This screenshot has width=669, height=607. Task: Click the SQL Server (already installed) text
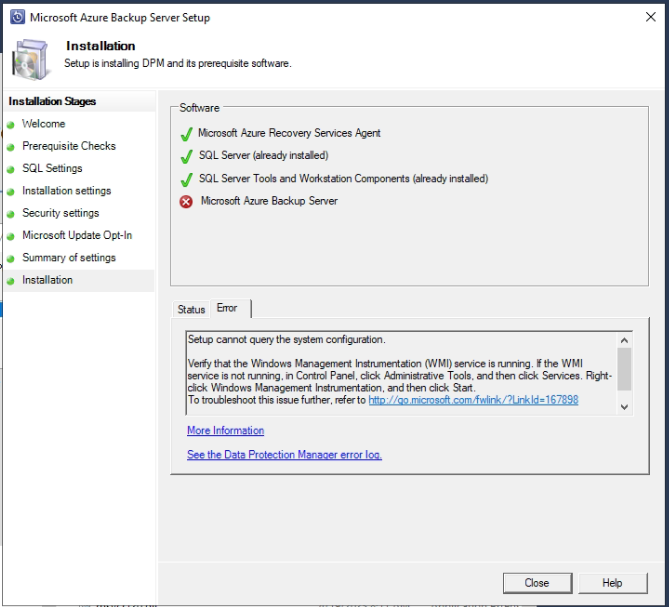(264, 155)
